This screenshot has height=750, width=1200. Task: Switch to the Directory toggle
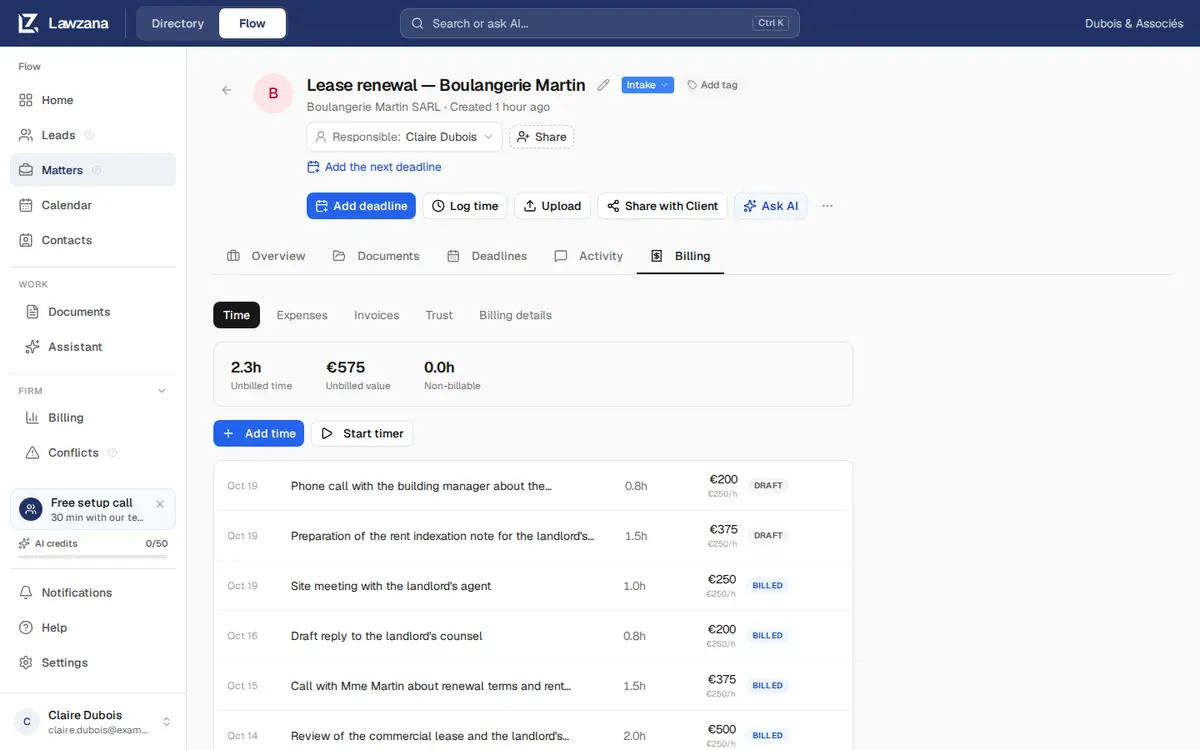tap(178, 23)
